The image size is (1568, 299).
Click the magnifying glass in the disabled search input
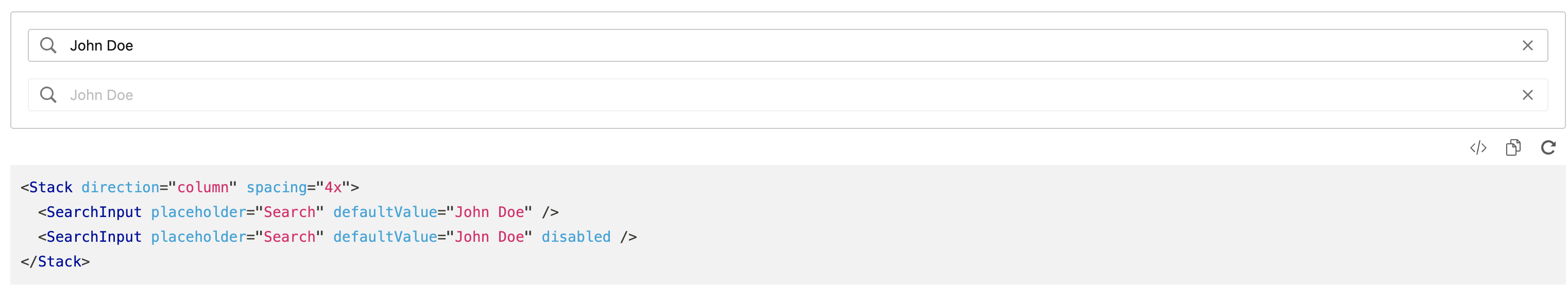(x=48, y=95)
